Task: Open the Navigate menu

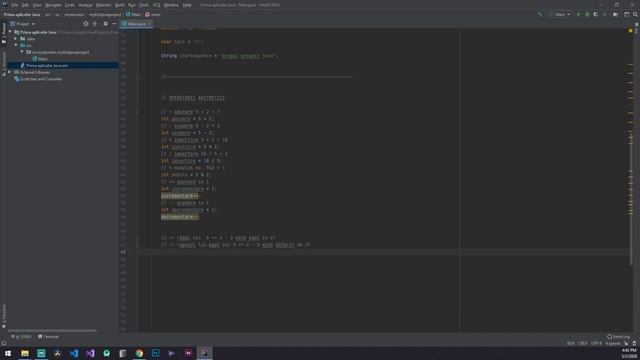Action: [x=53, y=5]
